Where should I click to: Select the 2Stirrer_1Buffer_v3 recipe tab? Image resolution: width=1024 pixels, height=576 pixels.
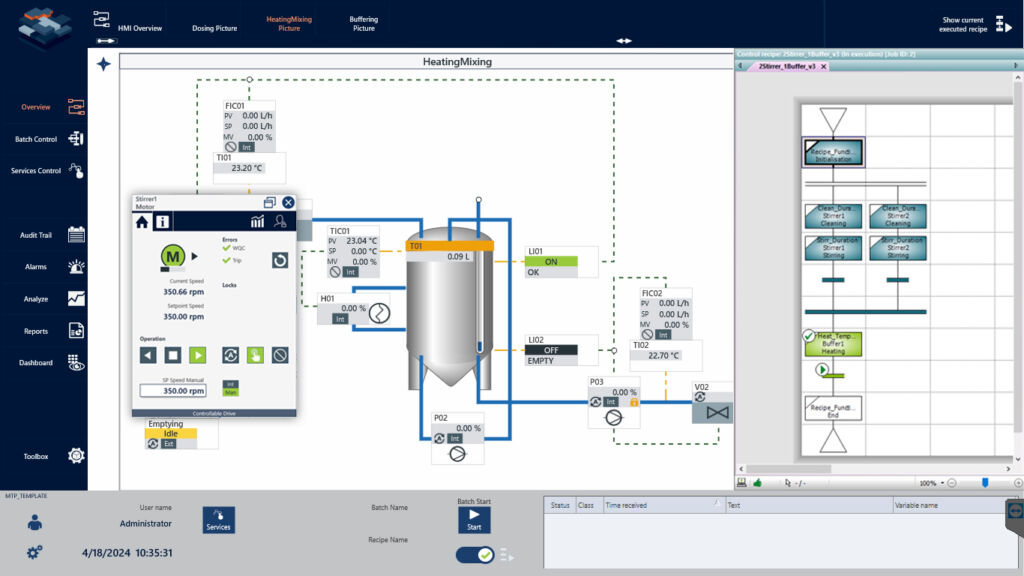791,67
